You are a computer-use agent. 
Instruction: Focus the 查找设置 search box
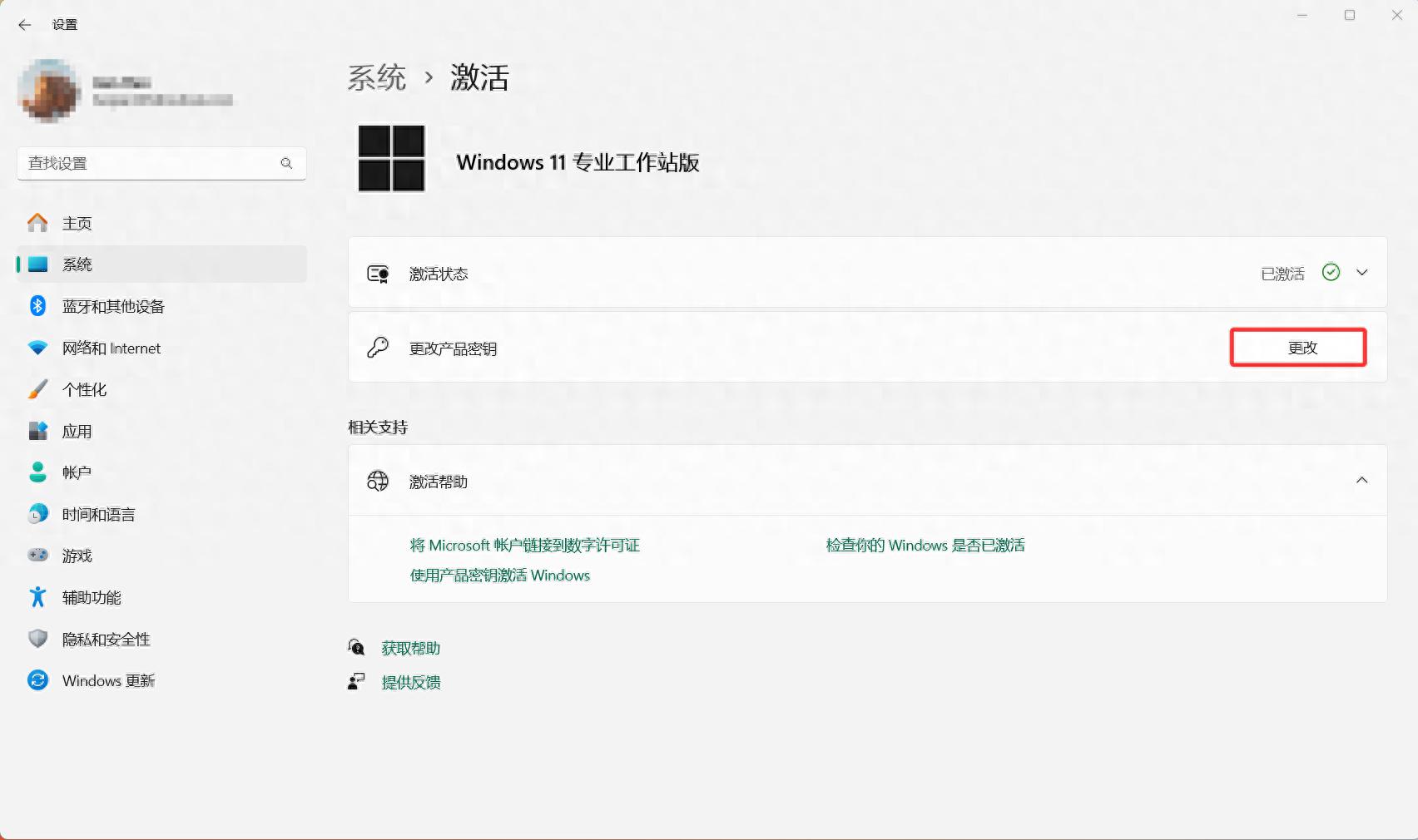[161, 163]
